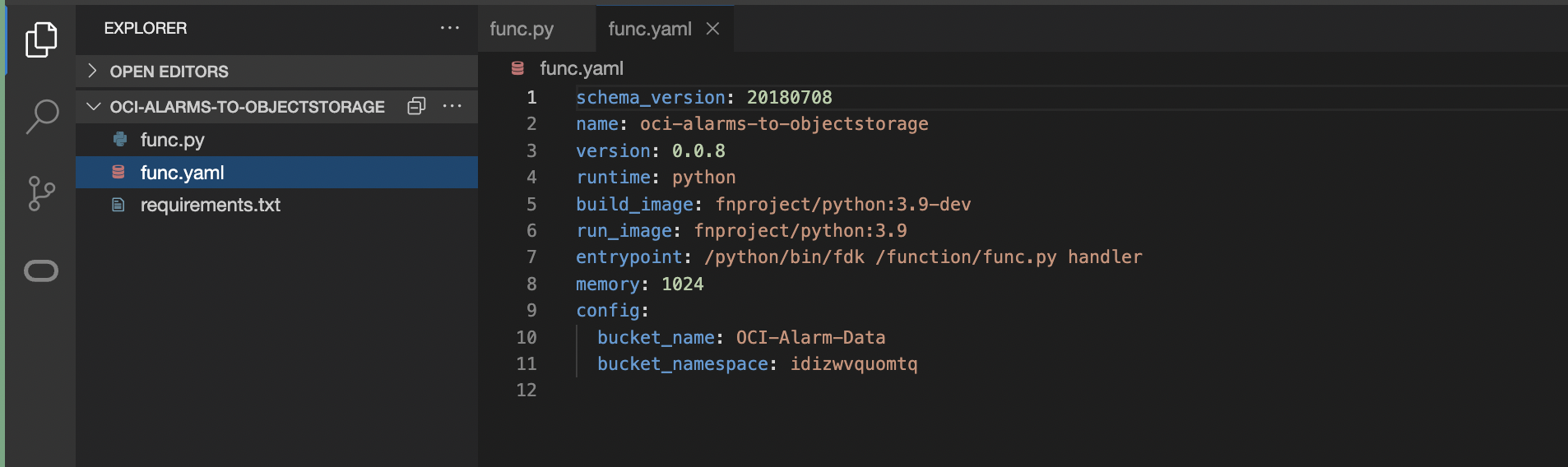Click the func.yaml breadcrumb label
Image resolution: width=1568 pixels, height=467 pixels.
pyautogui.click(x=581, y=68)
